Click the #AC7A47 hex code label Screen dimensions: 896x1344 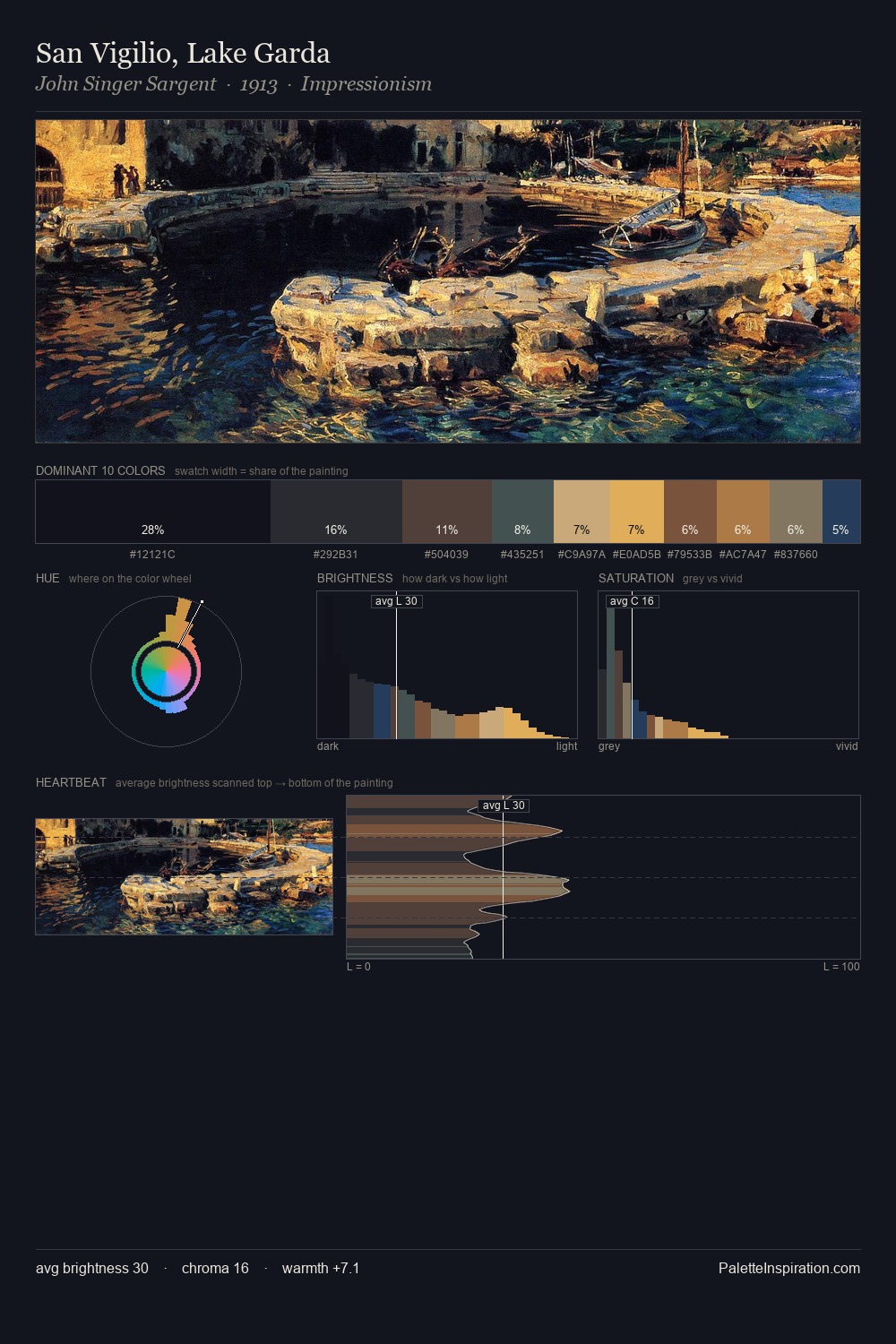(x=743, y=555)
